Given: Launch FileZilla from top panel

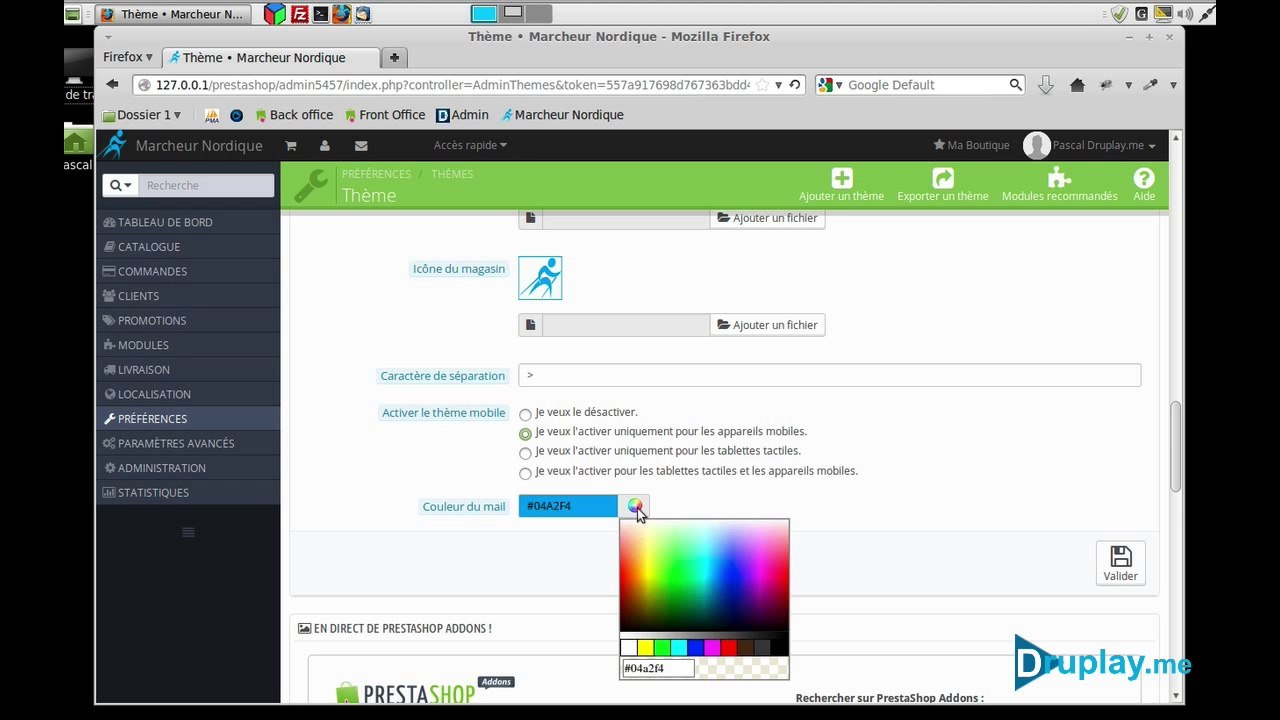Looking at the screenshot, I should click(298, 14).
